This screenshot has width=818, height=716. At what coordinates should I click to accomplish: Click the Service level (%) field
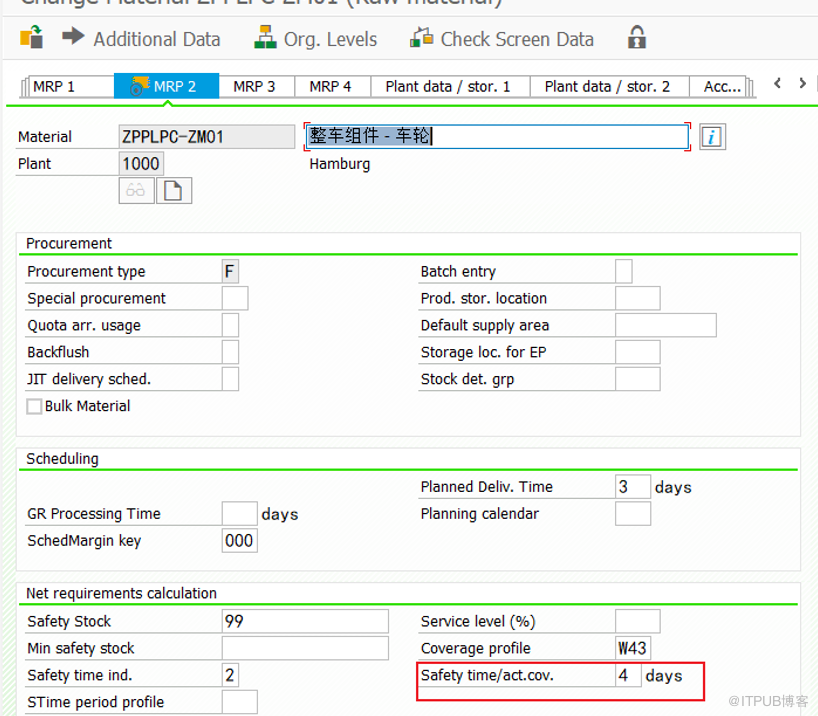click(637, 621)
